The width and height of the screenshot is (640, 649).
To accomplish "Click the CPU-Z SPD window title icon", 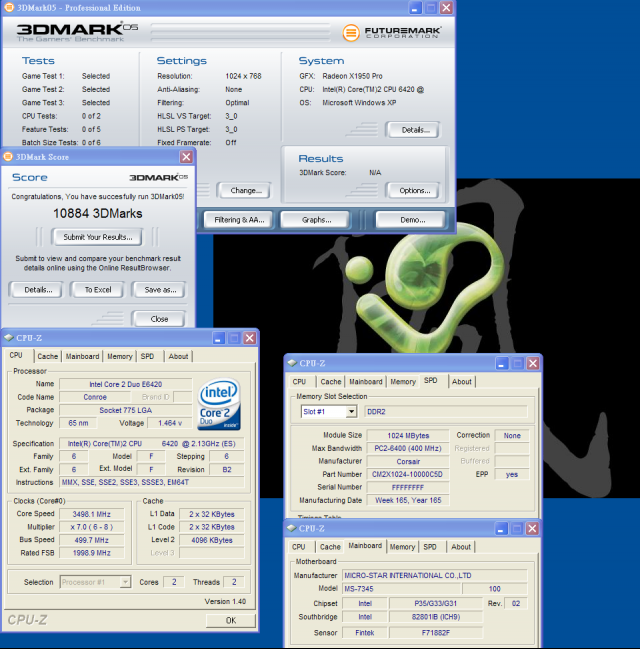I will (292, 363).
